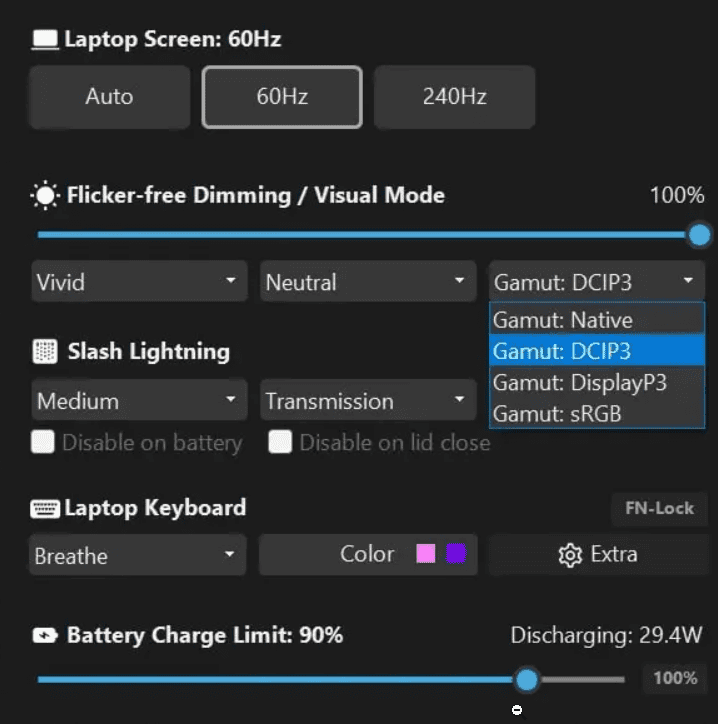Open the keyboard Color button
The height and width of the screenshot is (724, 718).
click(x=368, y=555)
